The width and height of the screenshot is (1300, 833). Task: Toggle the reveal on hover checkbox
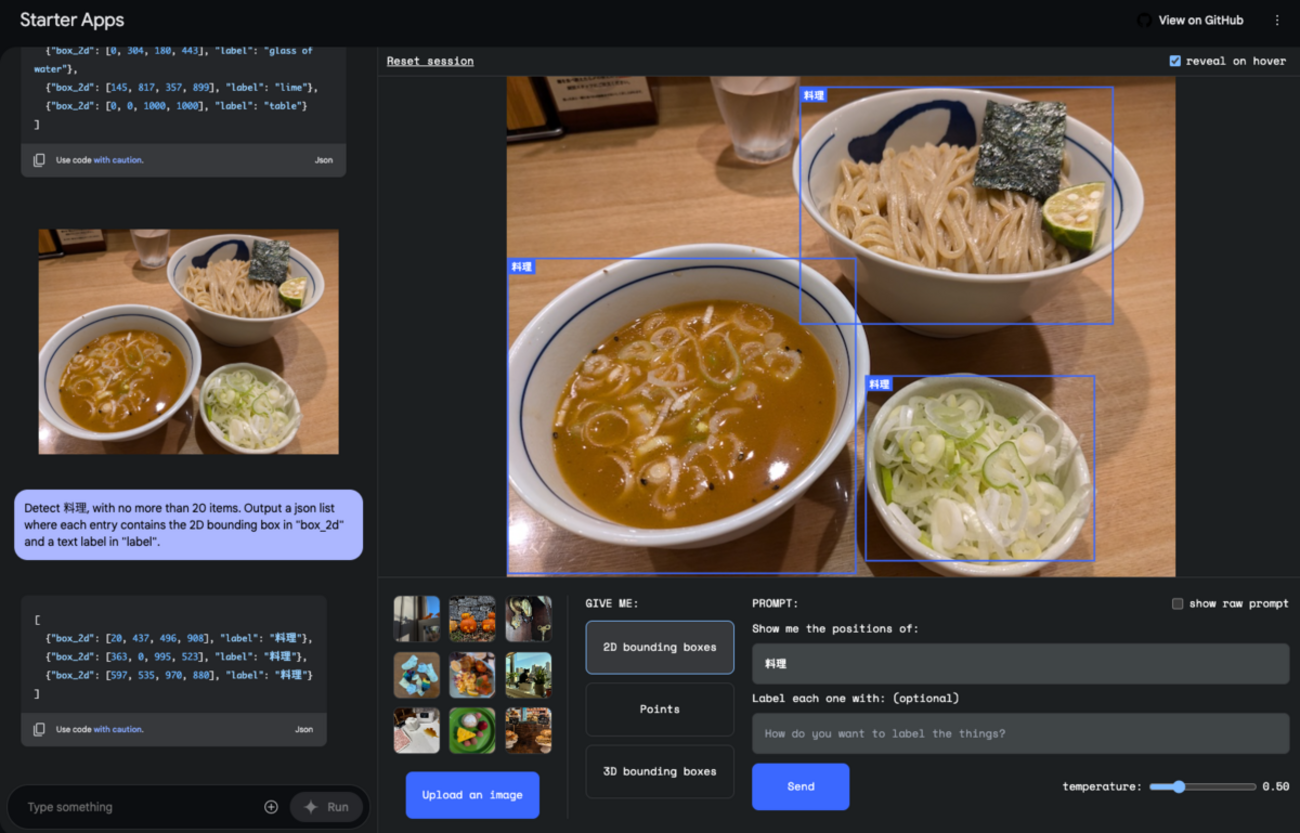tap(1175, 61)
